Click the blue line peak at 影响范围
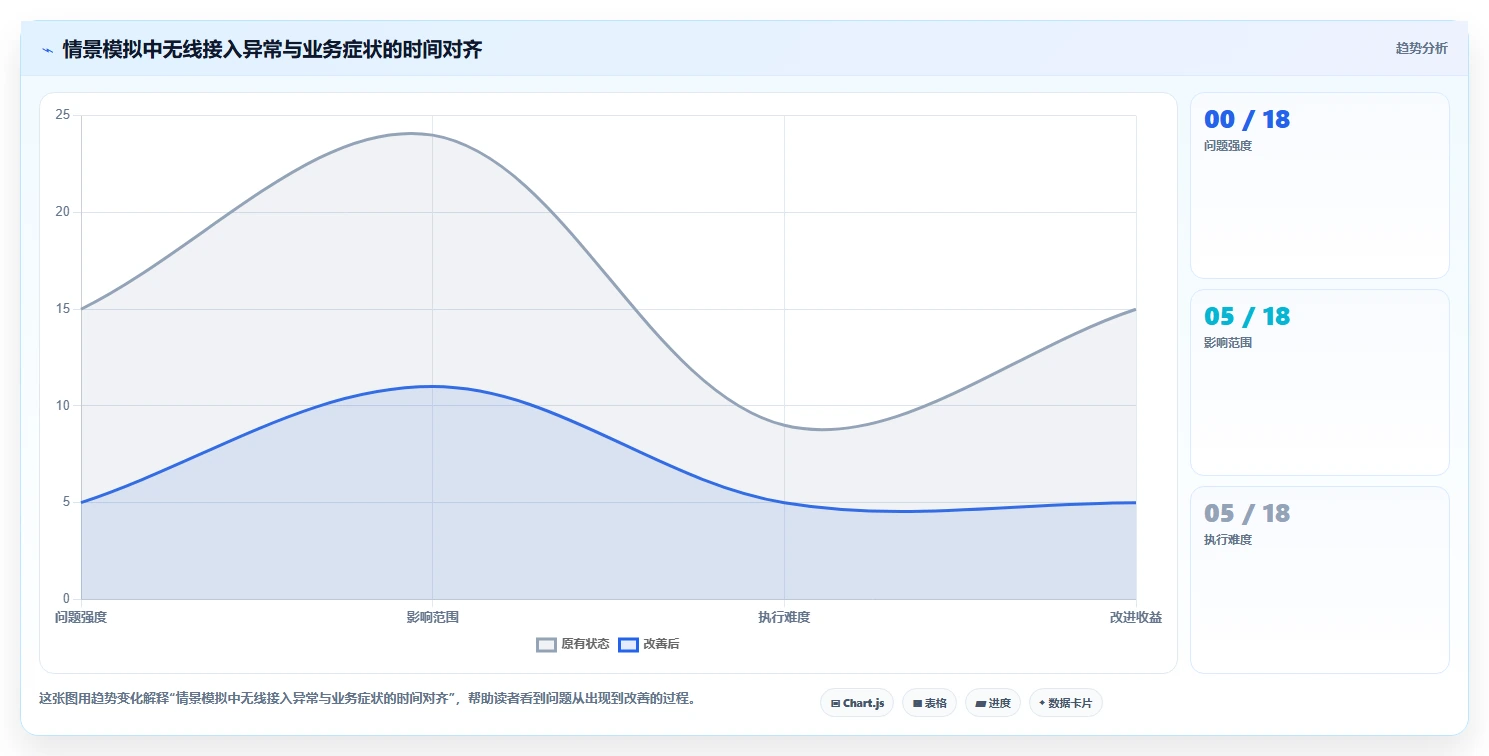Image resolution: width=1489 pixels, height=756 pixels. [433, 386]
